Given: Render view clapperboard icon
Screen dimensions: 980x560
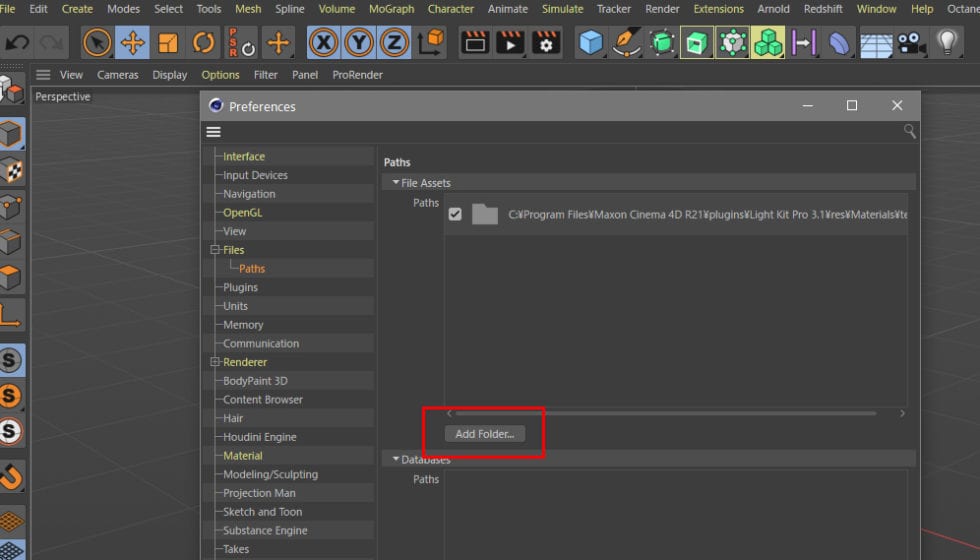Looking at the screenshot, I should (475, 43).
